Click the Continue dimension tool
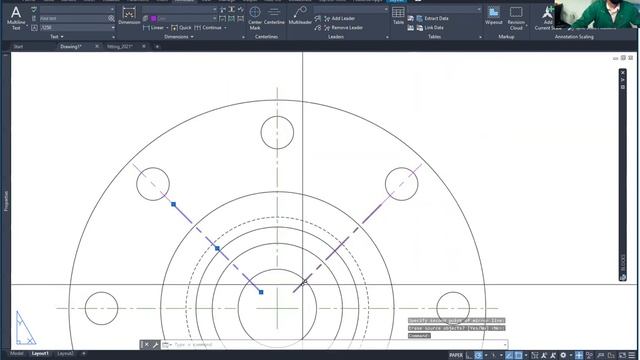 [x=208, y=28]
